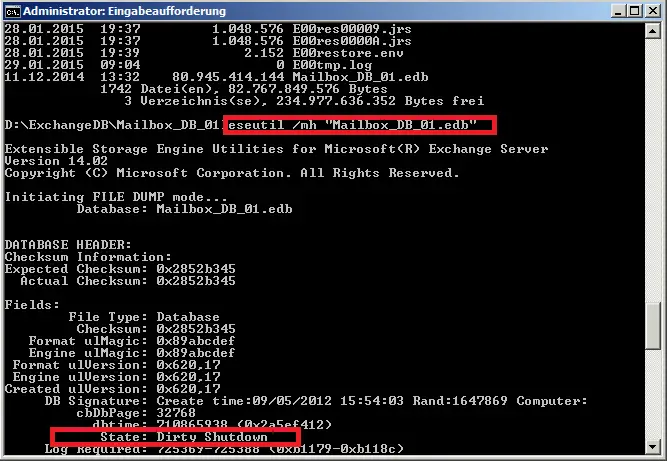This screenshot has width=667, height=461.
Task: Click the prompt path D:\ExchangeDB\Mailbox_DB_01
Action: (x=114, y=125)
